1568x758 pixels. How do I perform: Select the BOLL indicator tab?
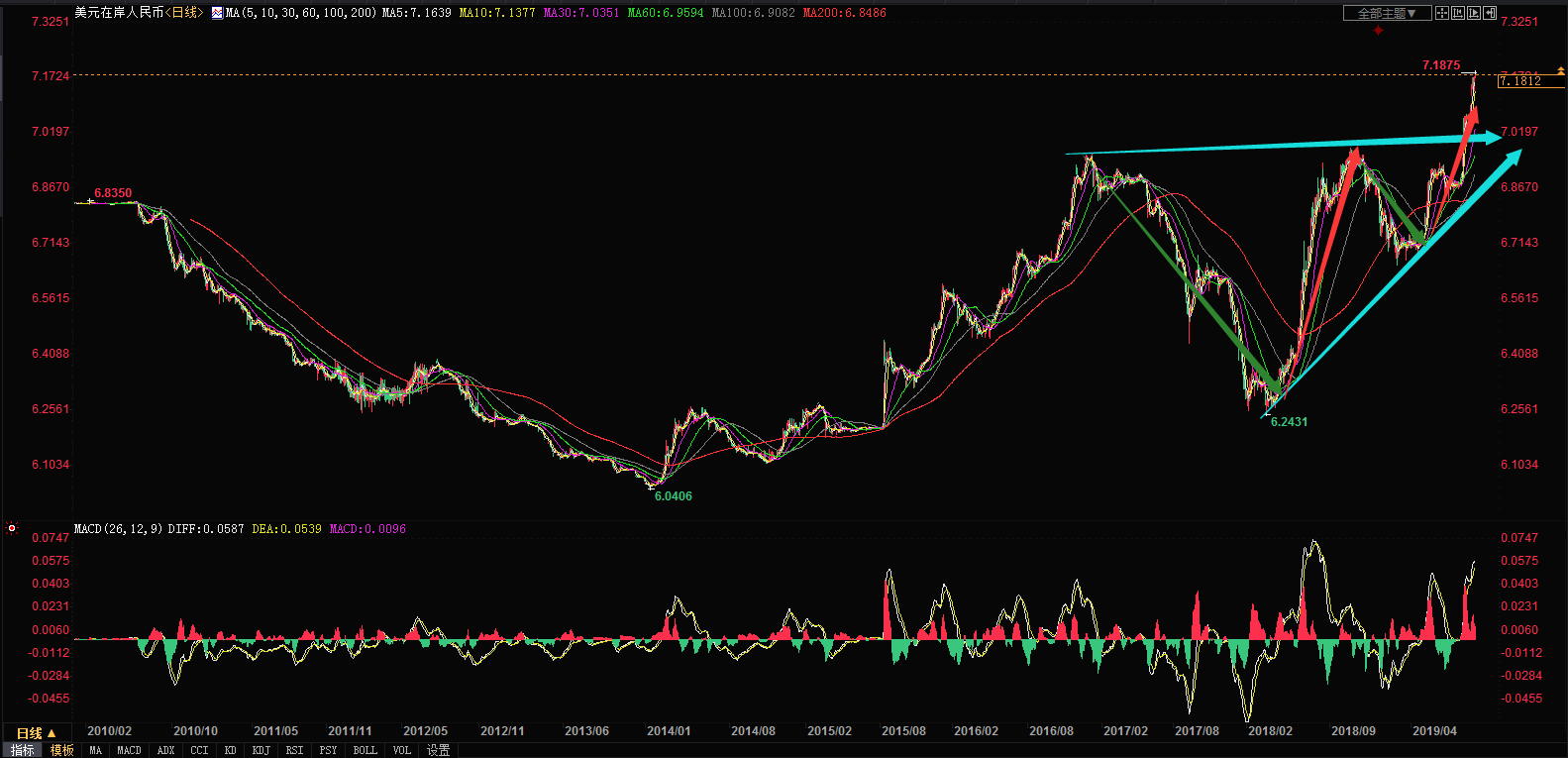pos(365,750)
